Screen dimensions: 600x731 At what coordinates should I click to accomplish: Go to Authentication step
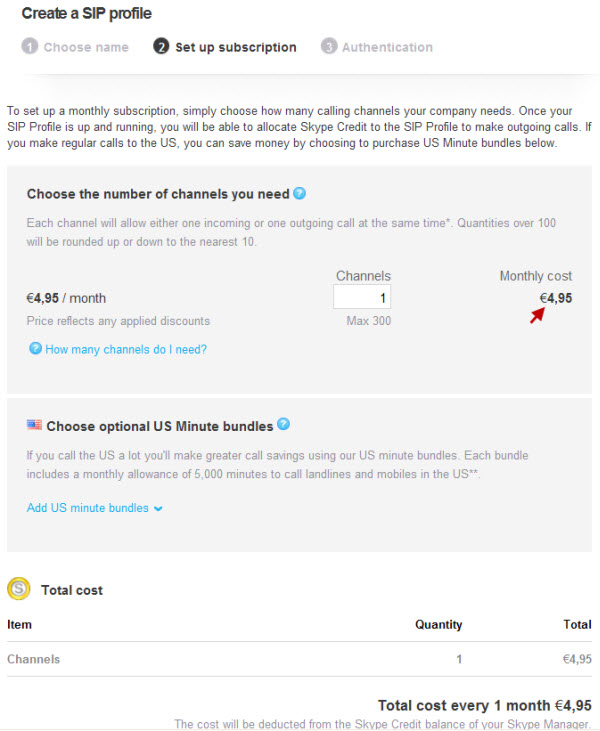[x=387, y=47]
